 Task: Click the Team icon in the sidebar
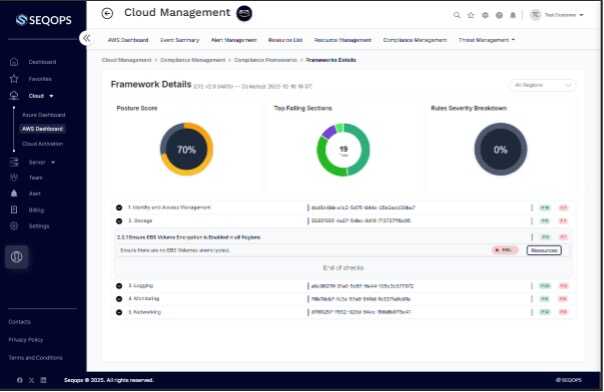click(14, 178)
